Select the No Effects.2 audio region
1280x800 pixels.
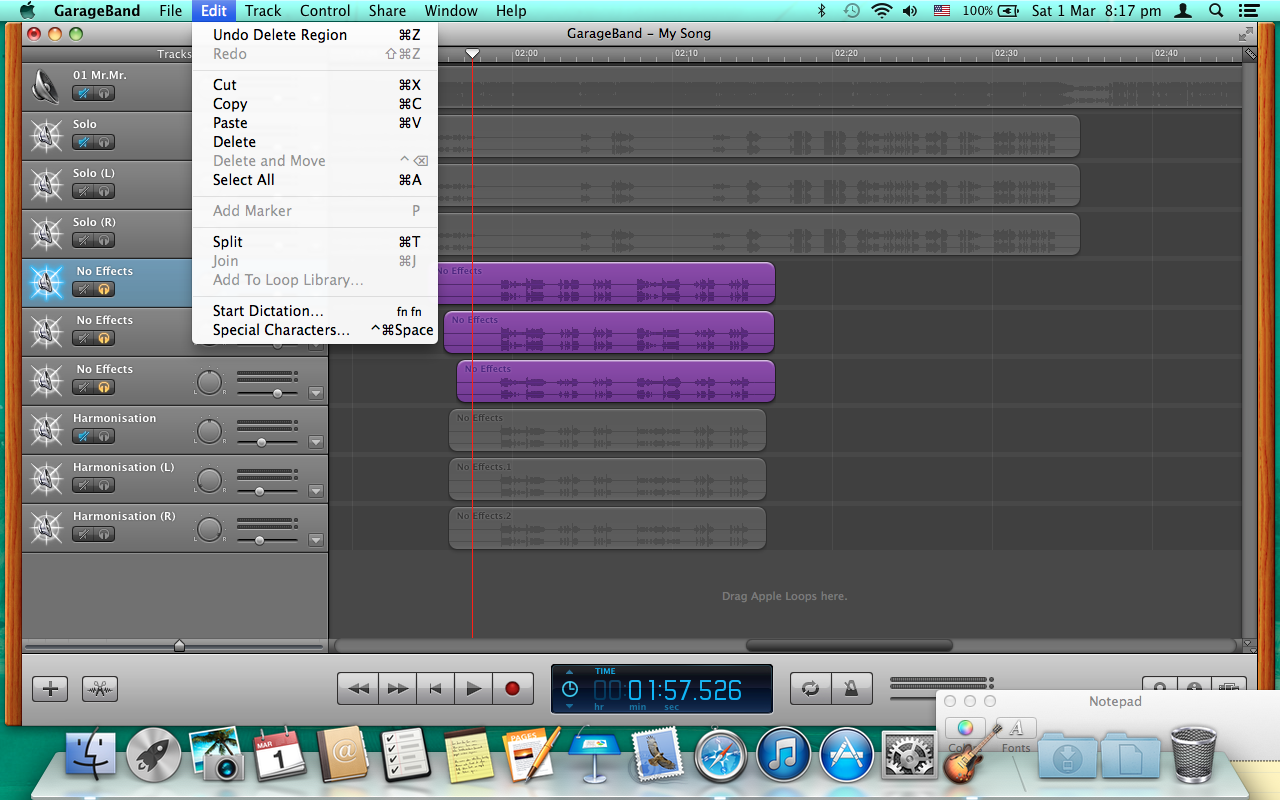(607, 528)
